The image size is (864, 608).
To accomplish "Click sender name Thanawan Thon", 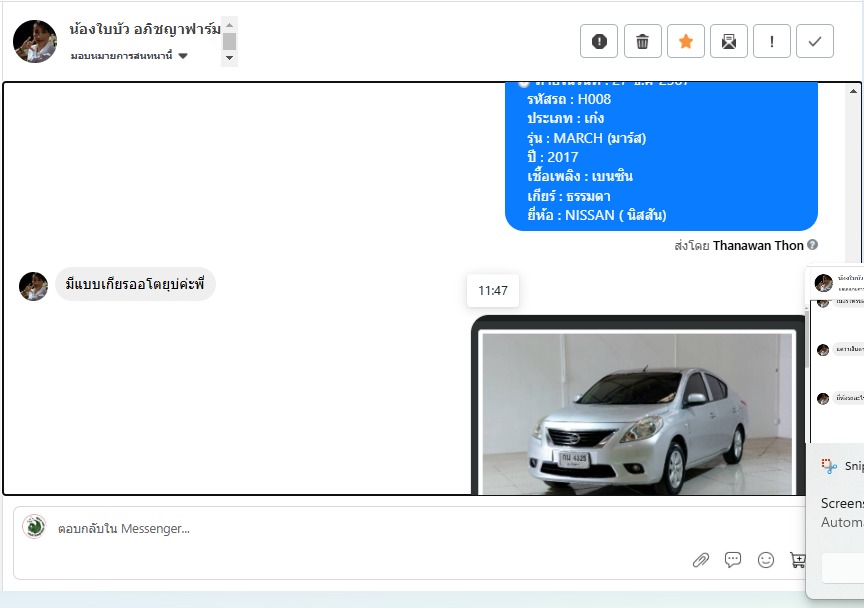I will coord(758,245).
